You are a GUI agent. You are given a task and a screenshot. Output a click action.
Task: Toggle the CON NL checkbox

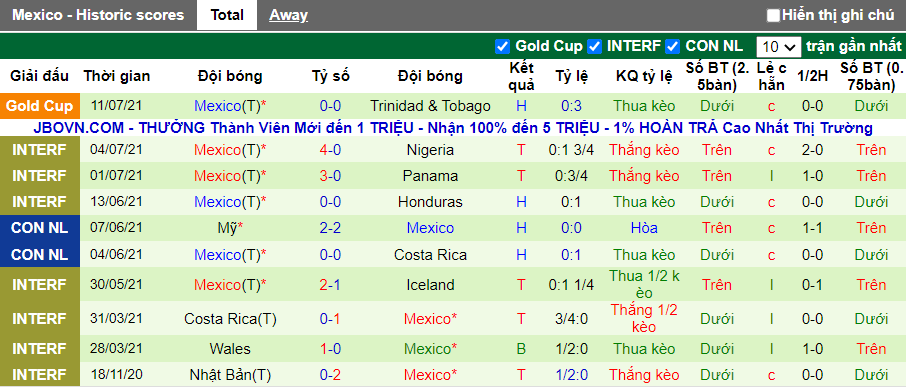[672, 47]
